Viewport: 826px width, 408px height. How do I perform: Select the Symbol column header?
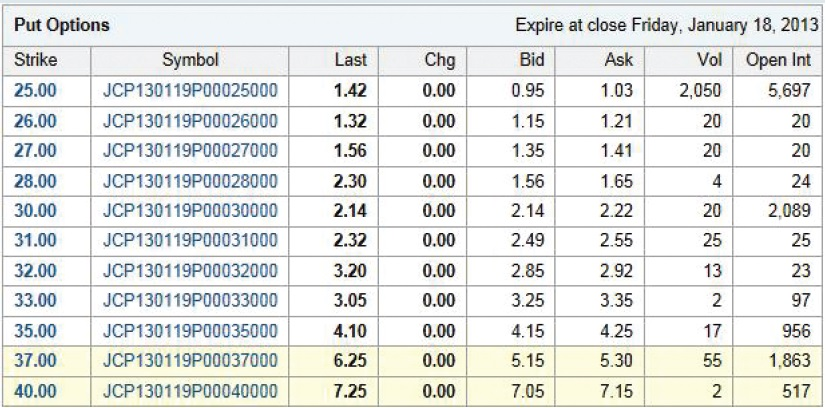[190, 61]
